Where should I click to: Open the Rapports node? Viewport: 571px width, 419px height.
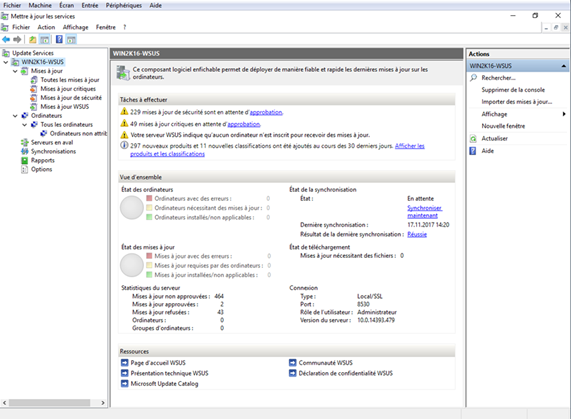pyautogui.click(x=43, y=161)
